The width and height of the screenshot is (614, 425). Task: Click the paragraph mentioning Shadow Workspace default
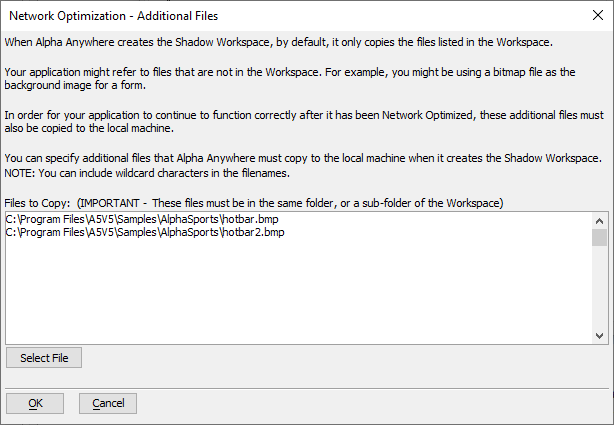tap(278, 42)
